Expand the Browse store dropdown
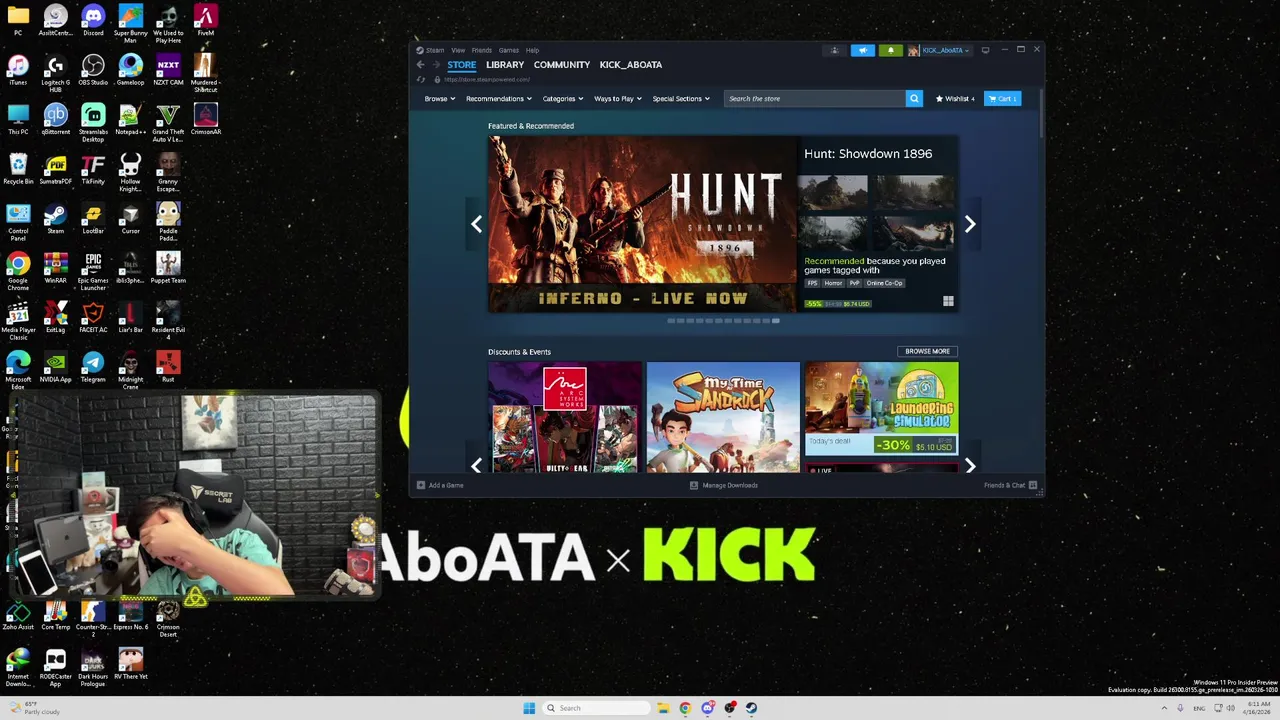The image size is (1280, 720). [440, 99]
